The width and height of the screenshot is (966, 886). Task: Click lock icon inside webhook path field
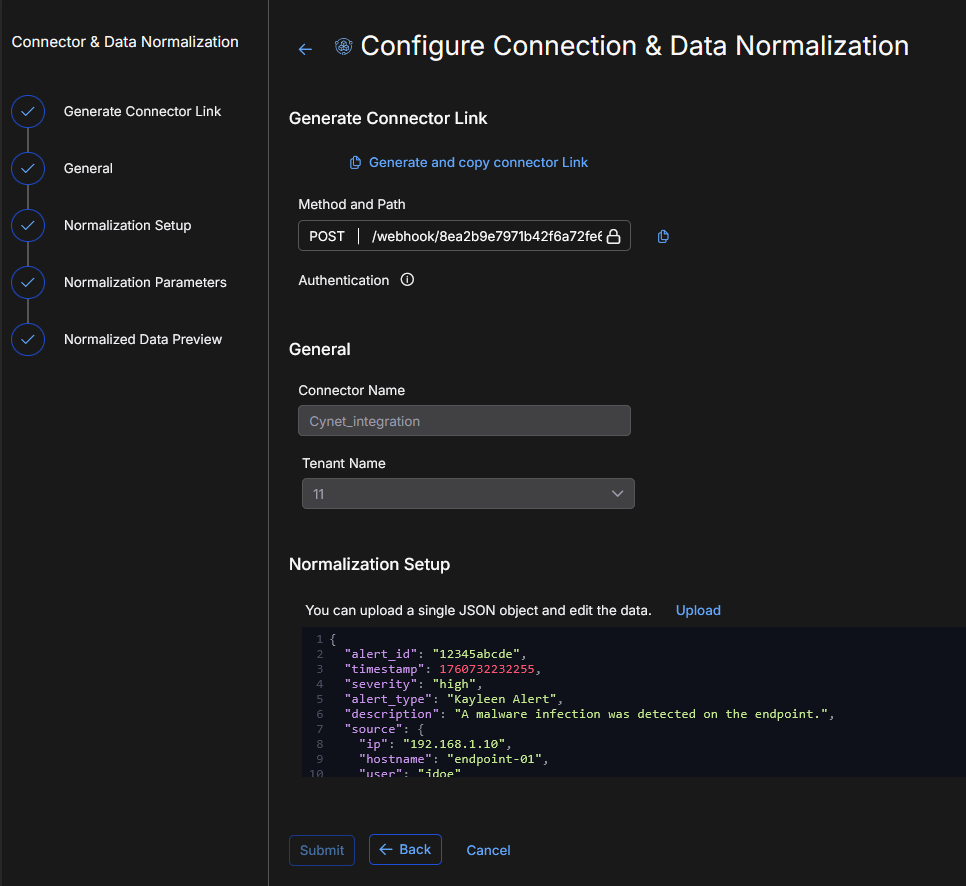pyautogui.click(x=614, y=237)
